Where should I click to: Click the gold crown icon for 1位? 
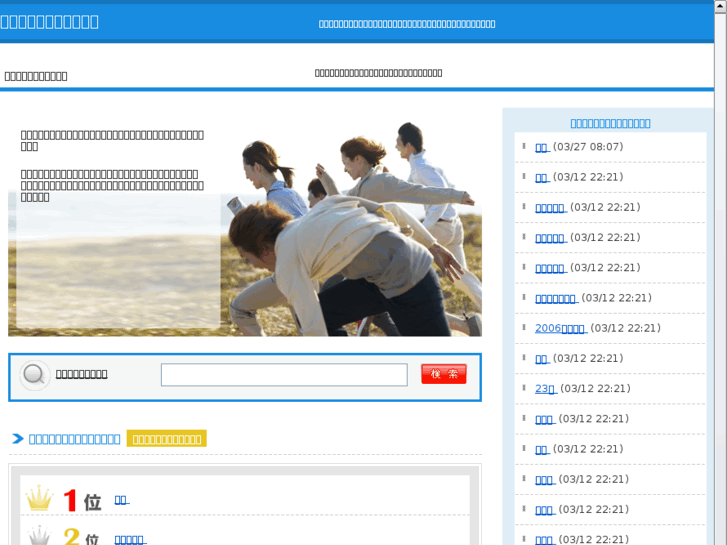(39, 498)
